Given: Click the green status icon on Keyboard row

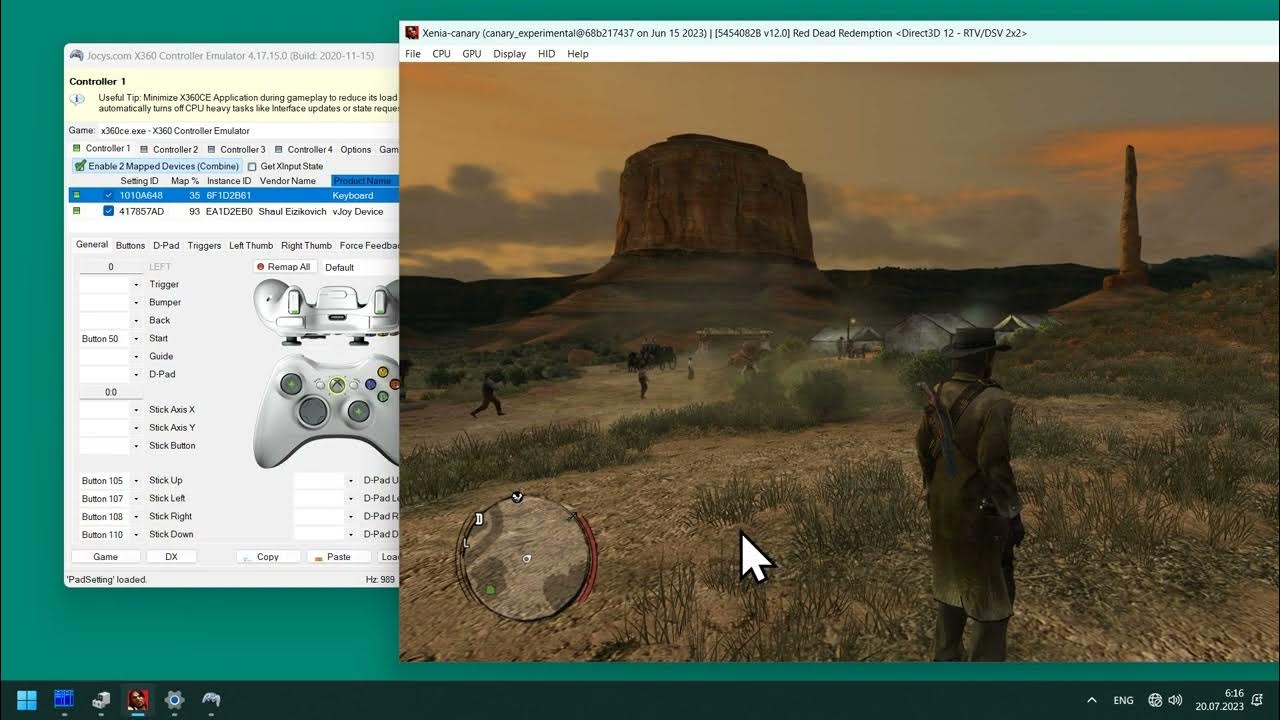Looking at the screenshot, I should [x=77, y=196].
